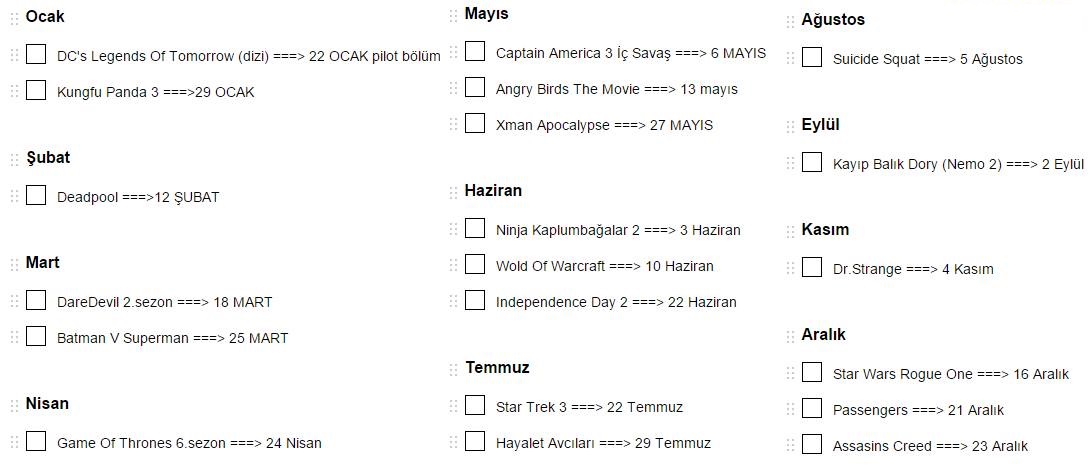Tick the Star Wars Rogue One checkbox
Viewport: 1092px width, 470px height.
click(812, 373)
